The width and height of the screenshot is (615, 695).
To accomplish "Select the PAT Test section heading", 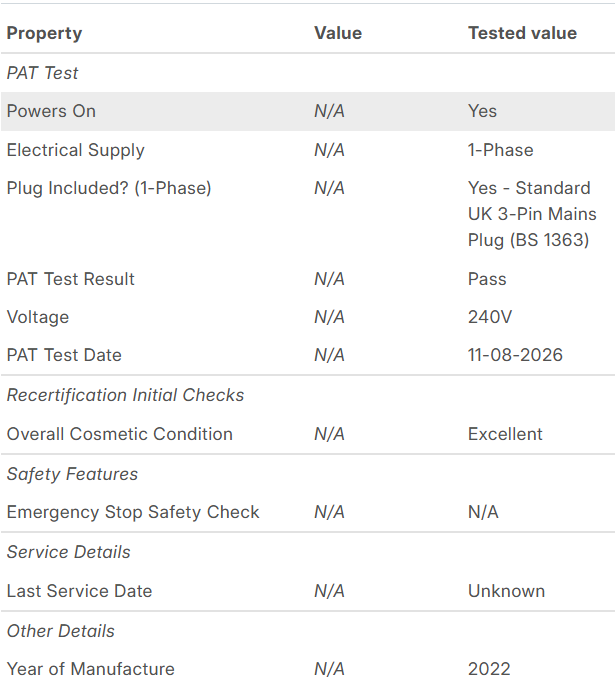I will coord(43,73).
